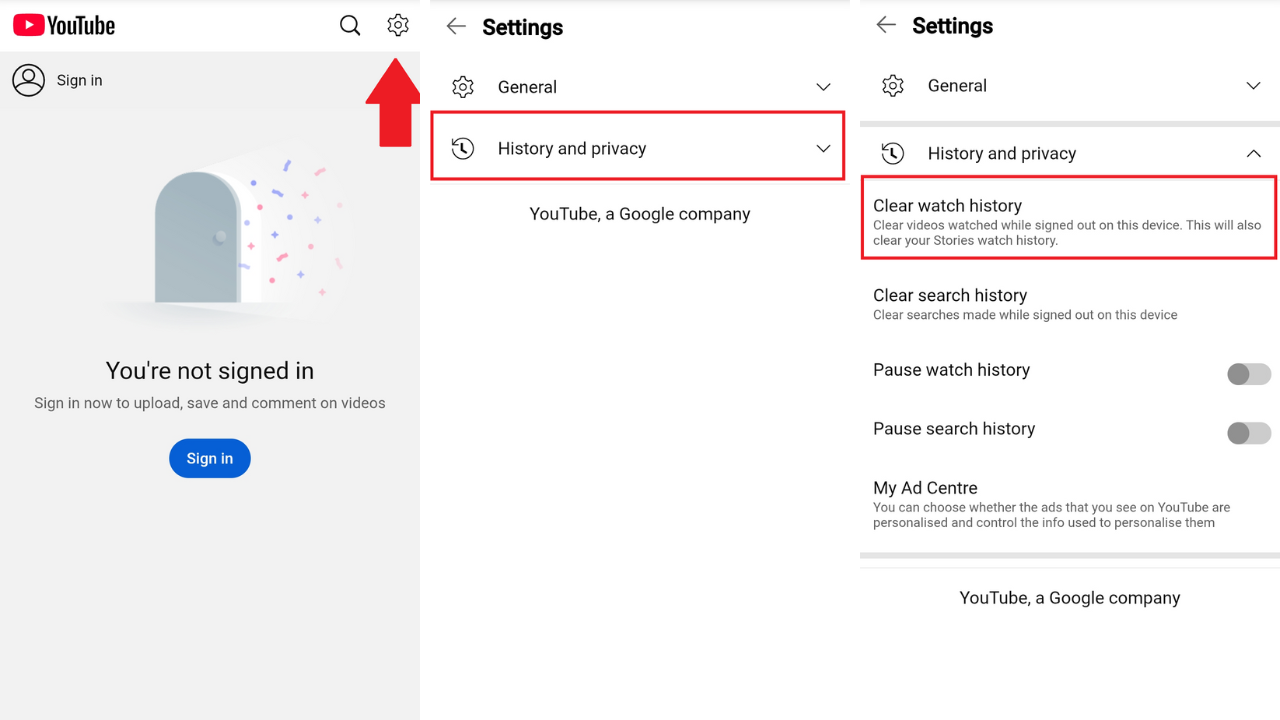Click the YouTube logo
Screen dimensions: 1280x720
tap(63, 25)
